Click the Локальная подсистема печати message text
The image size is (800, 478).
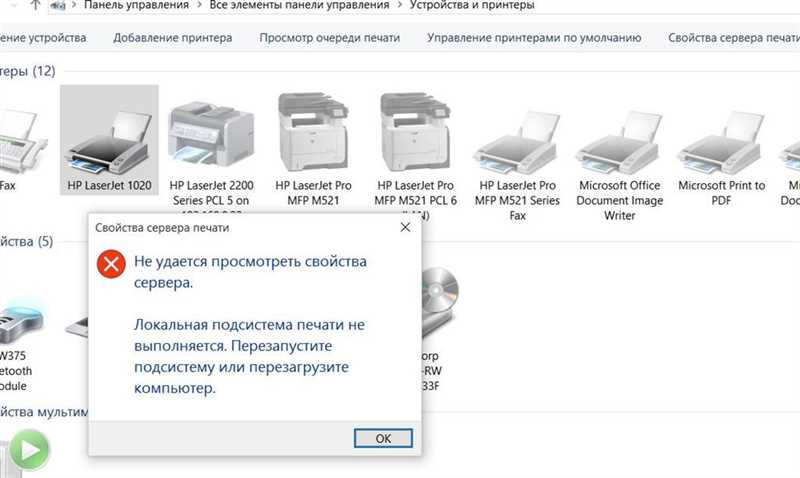[x=249, y=356]
